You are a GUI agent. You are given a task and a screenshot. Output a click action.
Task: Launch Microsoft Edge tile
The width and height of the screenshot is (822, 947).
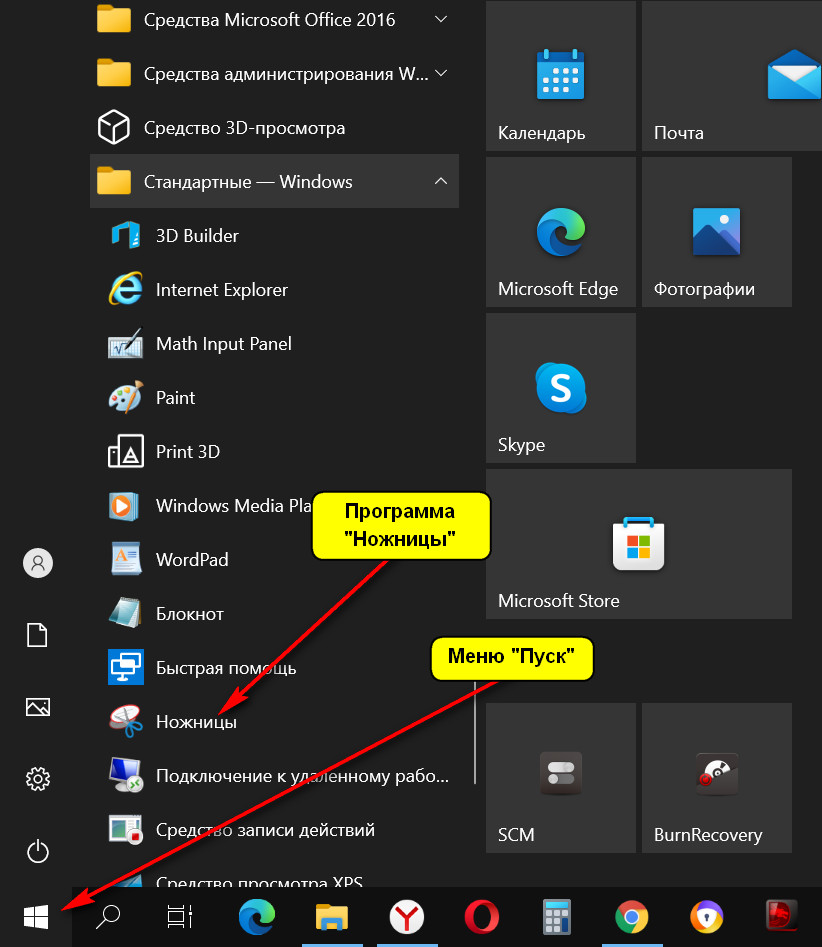[560, 232]
